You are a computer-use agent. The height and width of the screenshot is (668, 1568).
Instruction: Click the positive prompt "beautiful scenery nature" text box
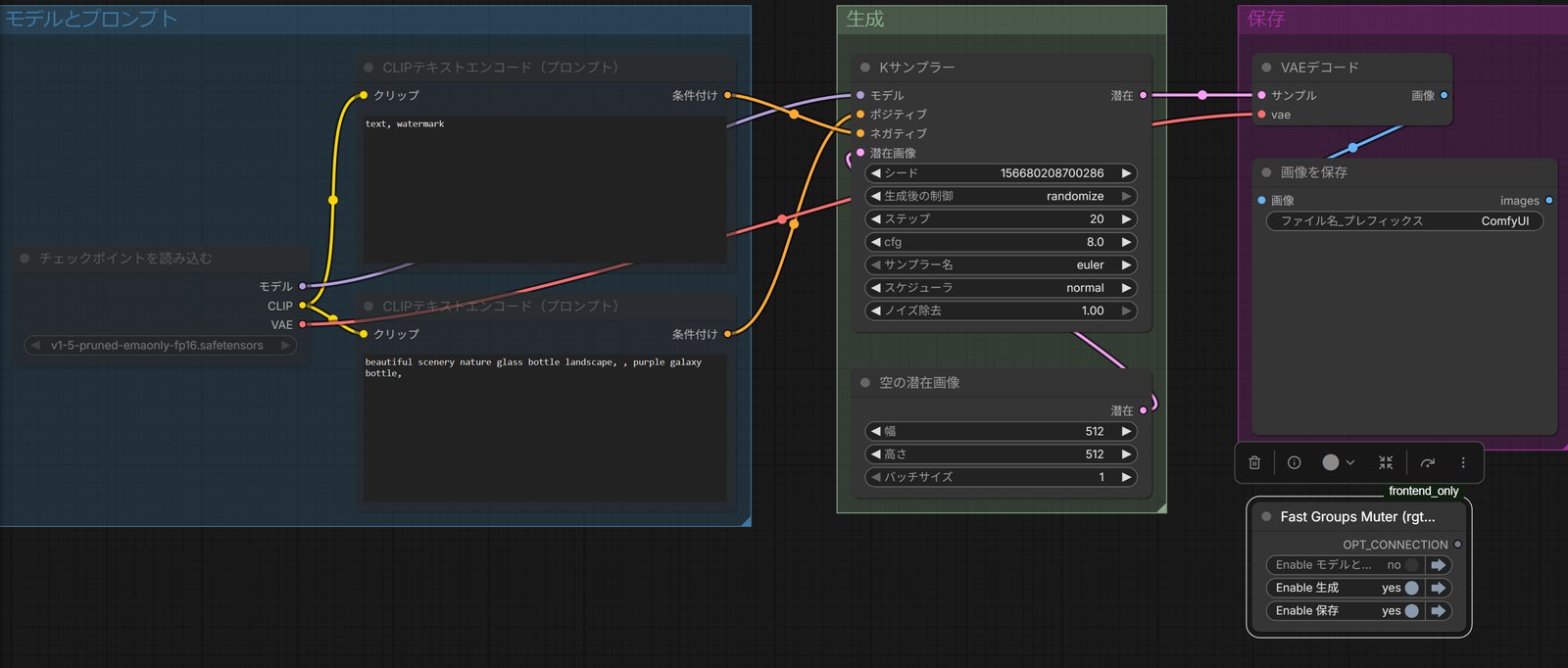(545, 428)
